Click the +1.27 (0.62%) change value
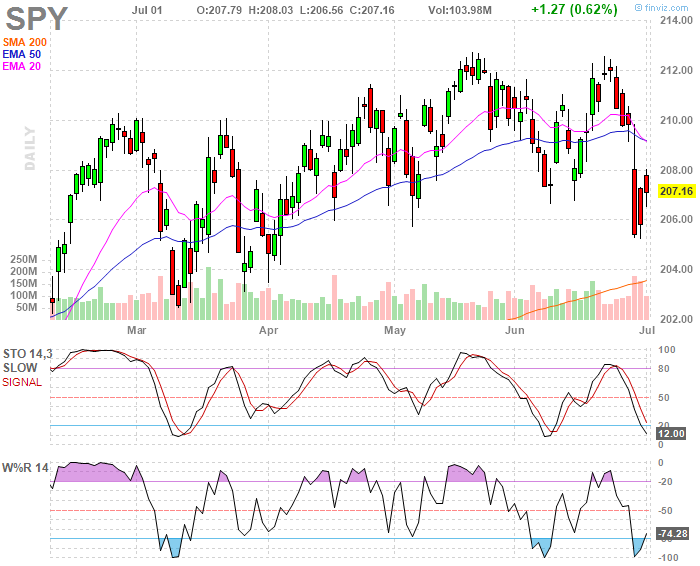Viewport: 700px width, 566px height. pyautogui.click(x=574, y=9)
